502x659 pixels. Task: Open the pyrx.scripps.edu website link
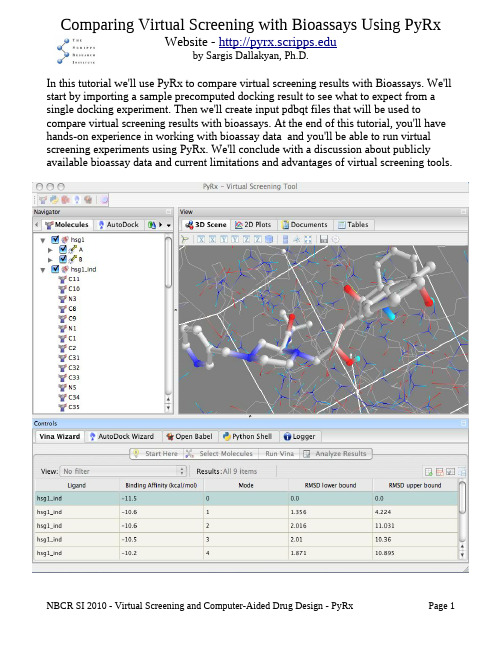(x=277, y=42)
